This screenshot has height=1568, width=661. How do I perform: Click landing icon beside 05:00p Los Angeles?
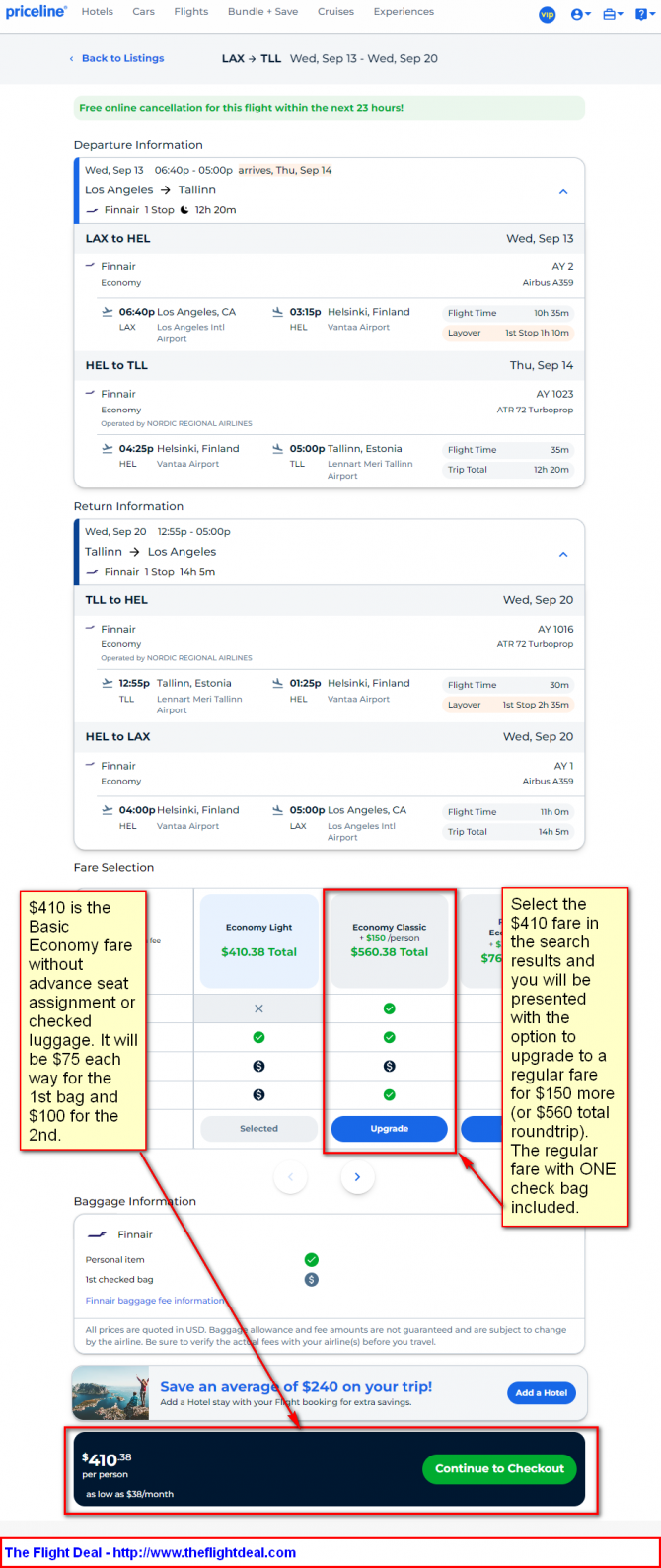(x=279, y=810)
